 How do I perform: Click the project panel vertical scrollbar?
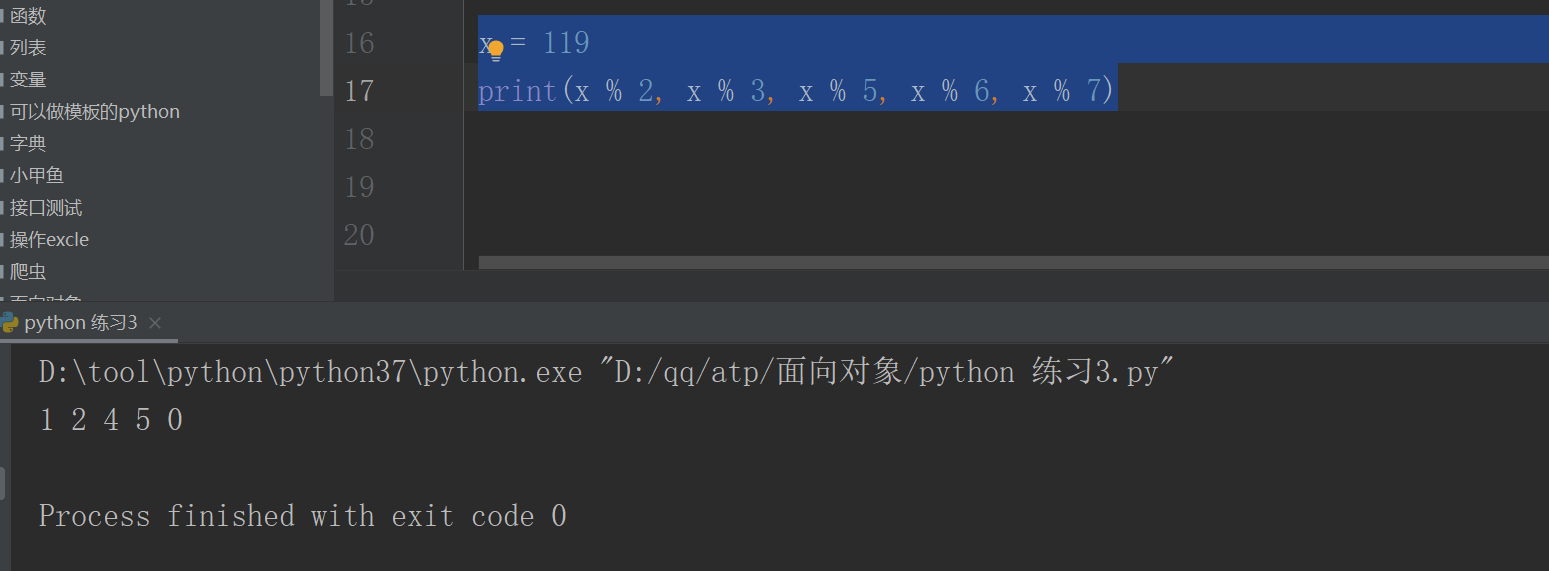click(x=326, y=48)
